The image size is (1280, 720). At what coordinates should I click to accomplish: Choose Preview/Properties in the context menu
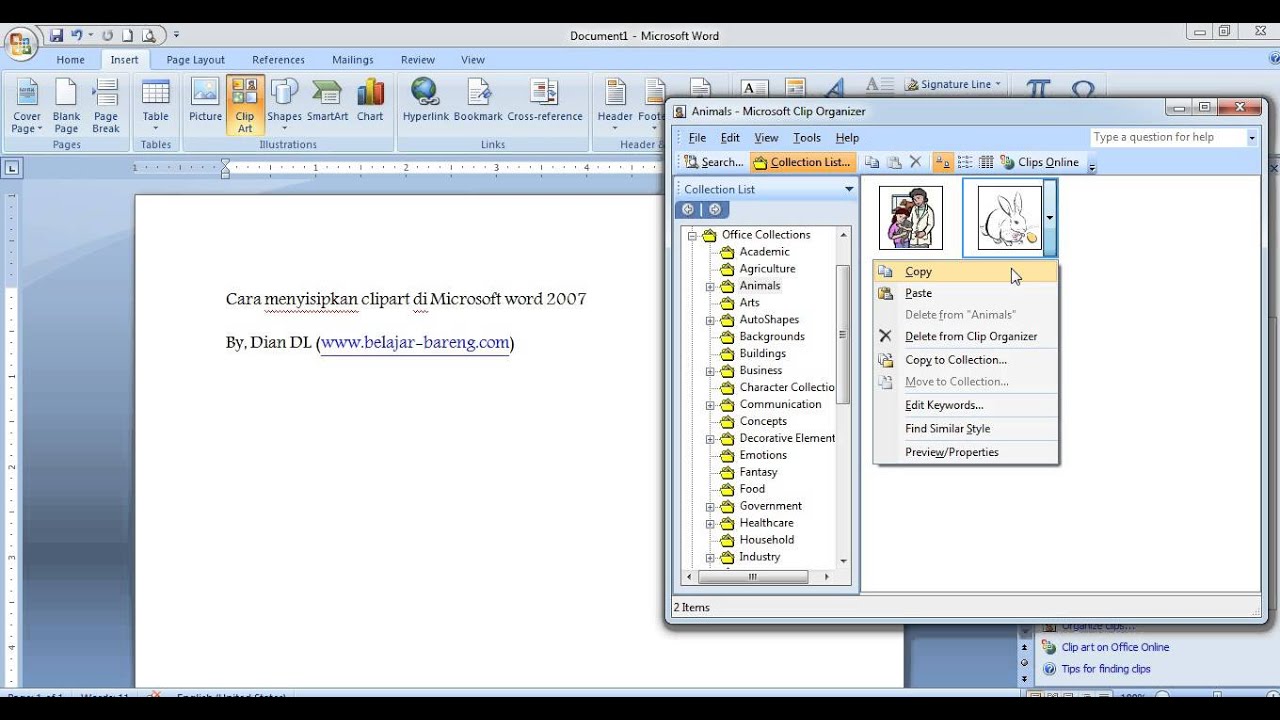965,452
